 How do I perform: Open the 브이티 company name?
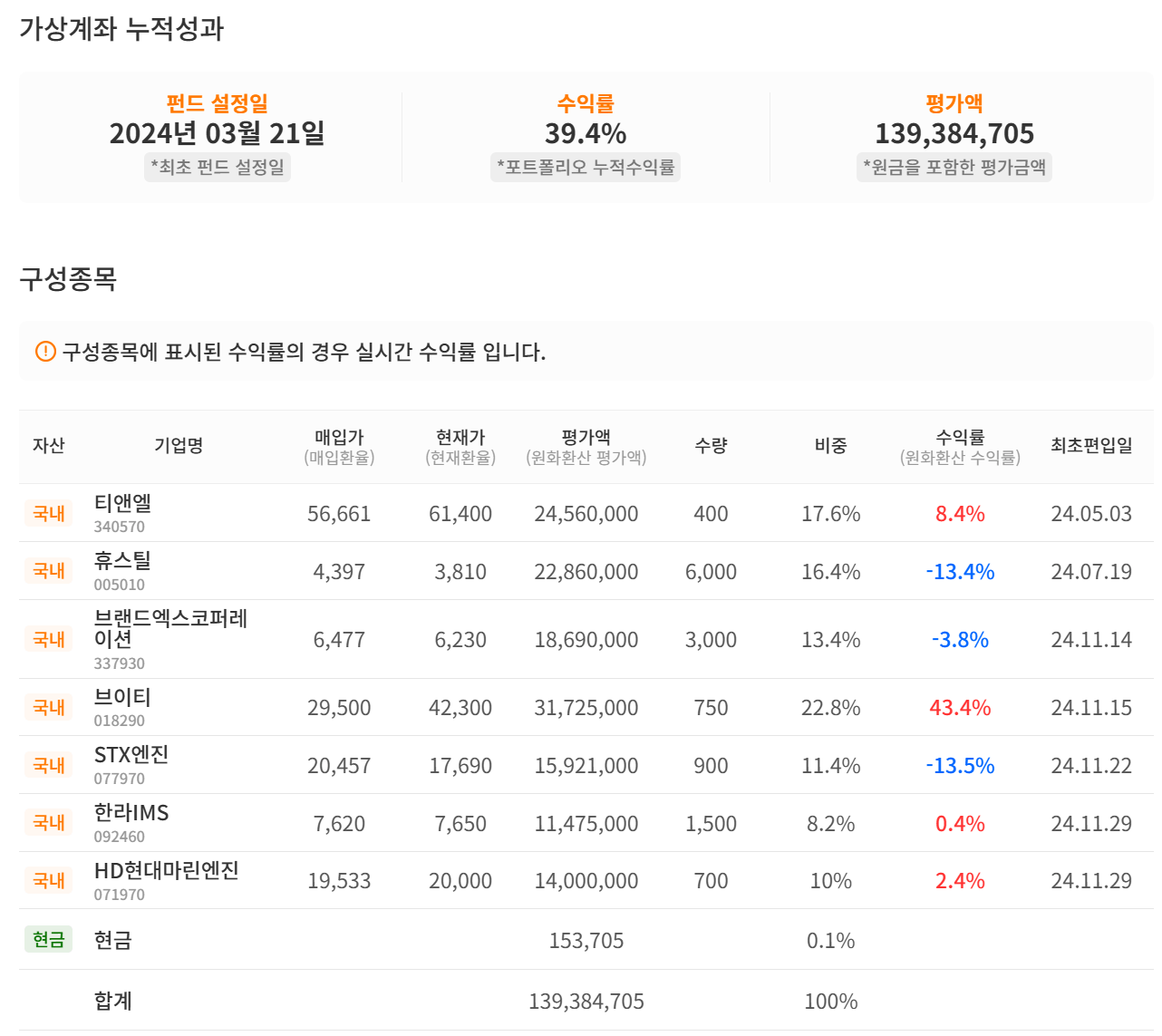click(122, 697)
